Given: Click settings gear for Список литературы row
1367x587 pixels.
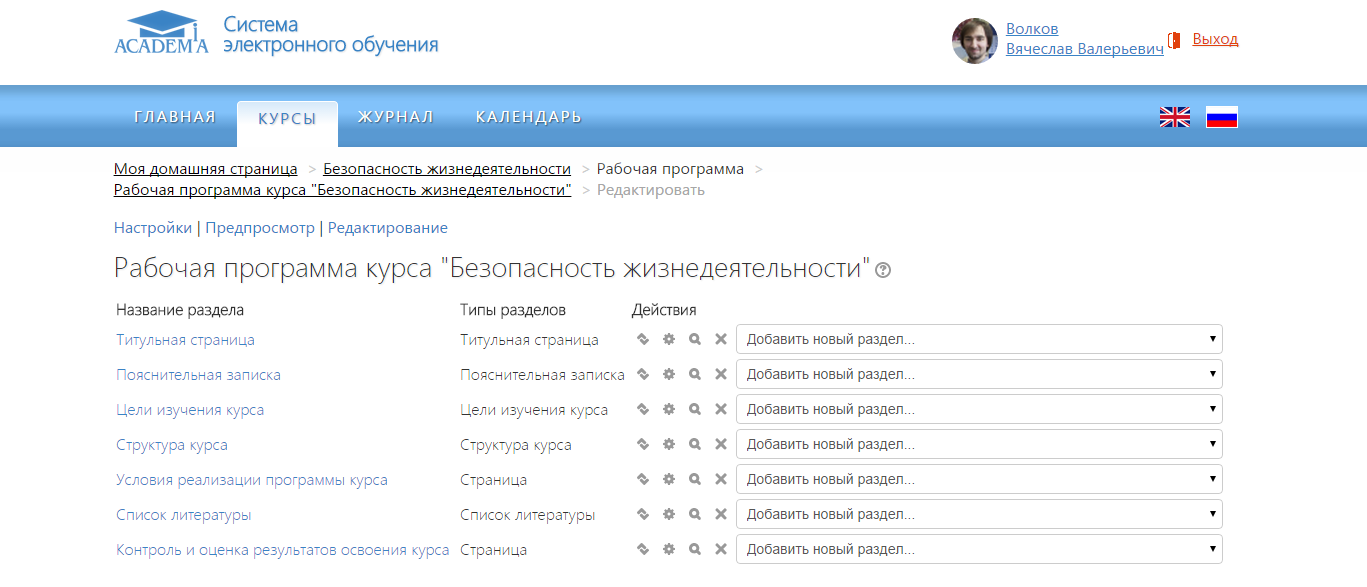Looking at the screenshot, I should [669, 514].
